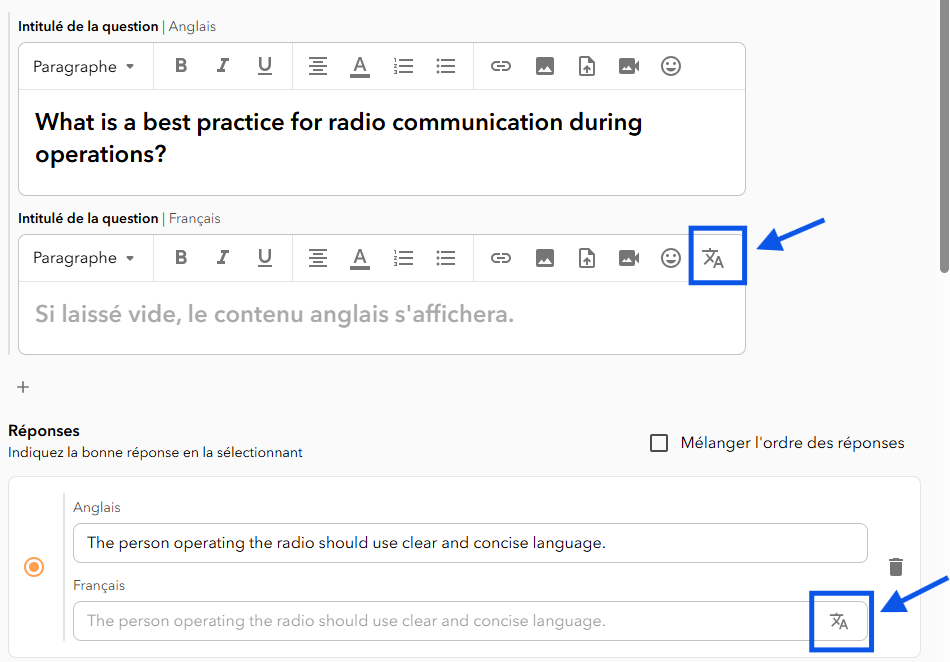This screenshot has width=950, height=662.
Task: Auto-translate the Français answer field
Action: tap(839, 621)
